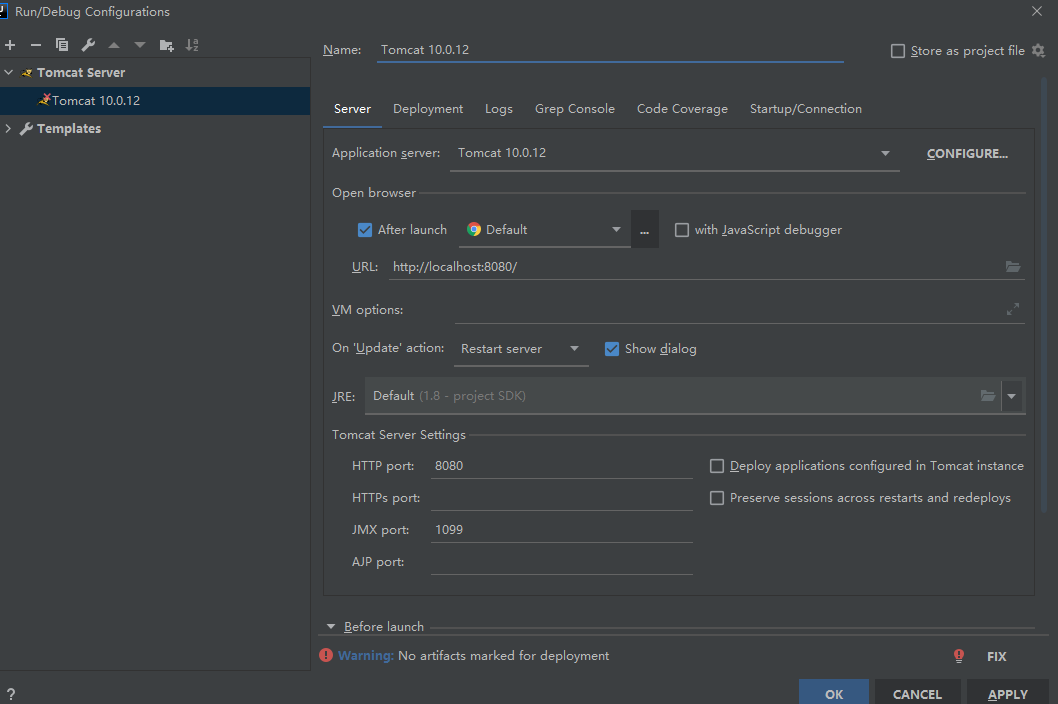Open the red bulb icon beside FIX
The image size is (1058, 704).
[x=959, y=656]
